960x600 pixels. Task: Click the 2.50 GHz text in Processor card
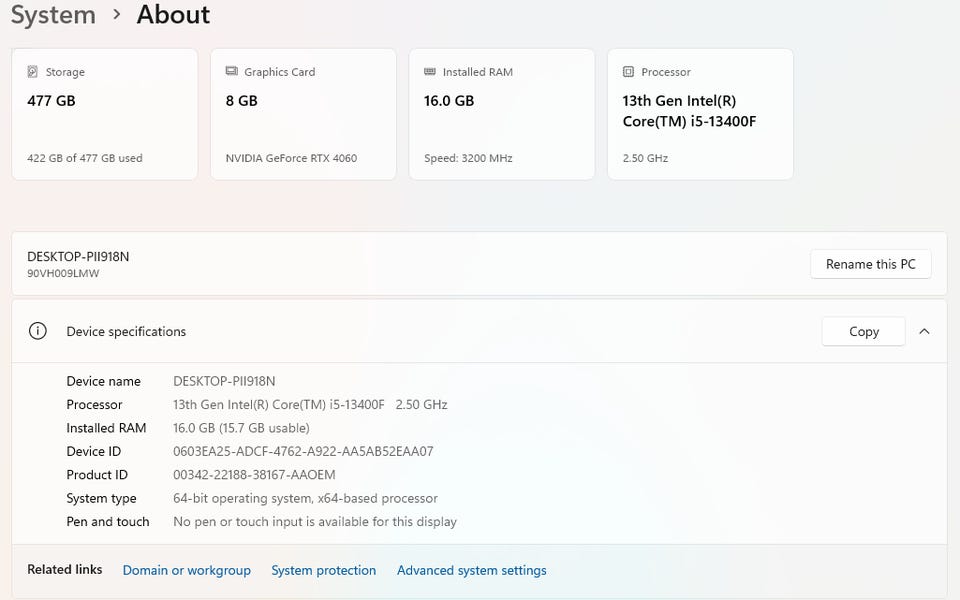(645, 158)
